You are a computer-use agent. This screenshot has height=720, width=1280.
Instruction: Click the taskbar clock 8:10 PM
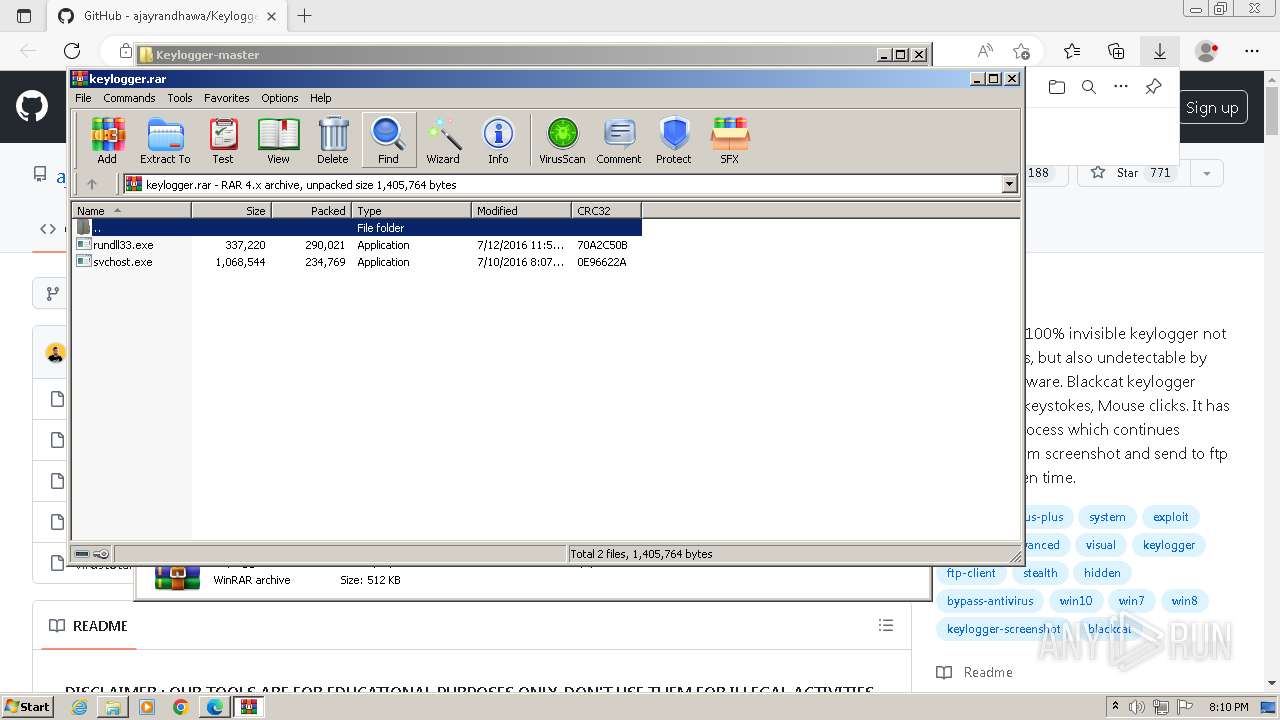coord(1228,707)
